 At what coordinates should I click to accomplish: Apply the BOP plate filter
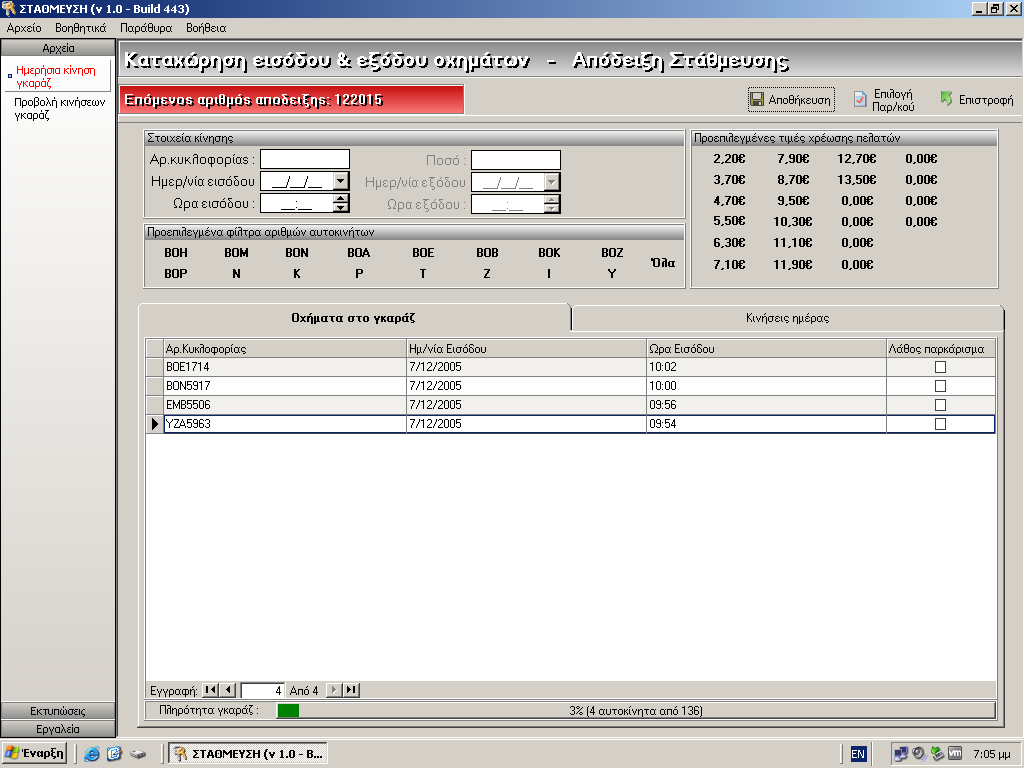[176, 274]
